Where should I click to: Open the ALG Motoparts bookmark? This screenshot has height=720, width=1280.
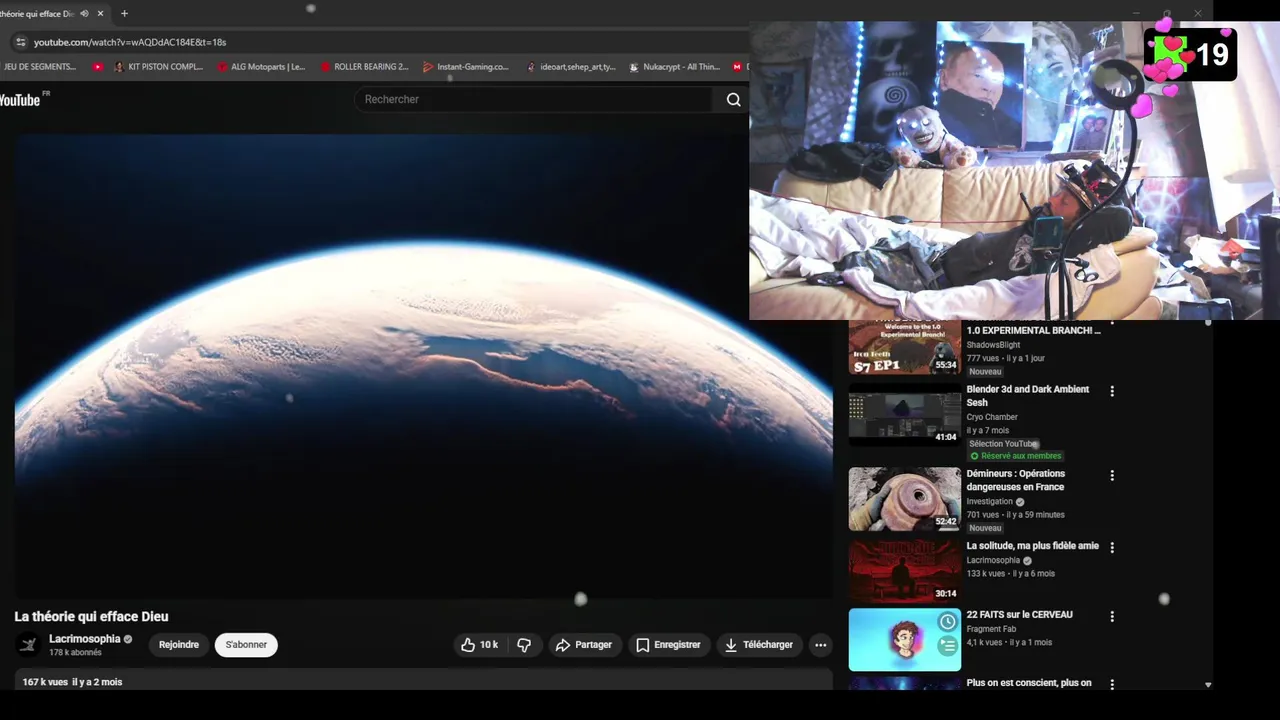click(x=262, y=67)
